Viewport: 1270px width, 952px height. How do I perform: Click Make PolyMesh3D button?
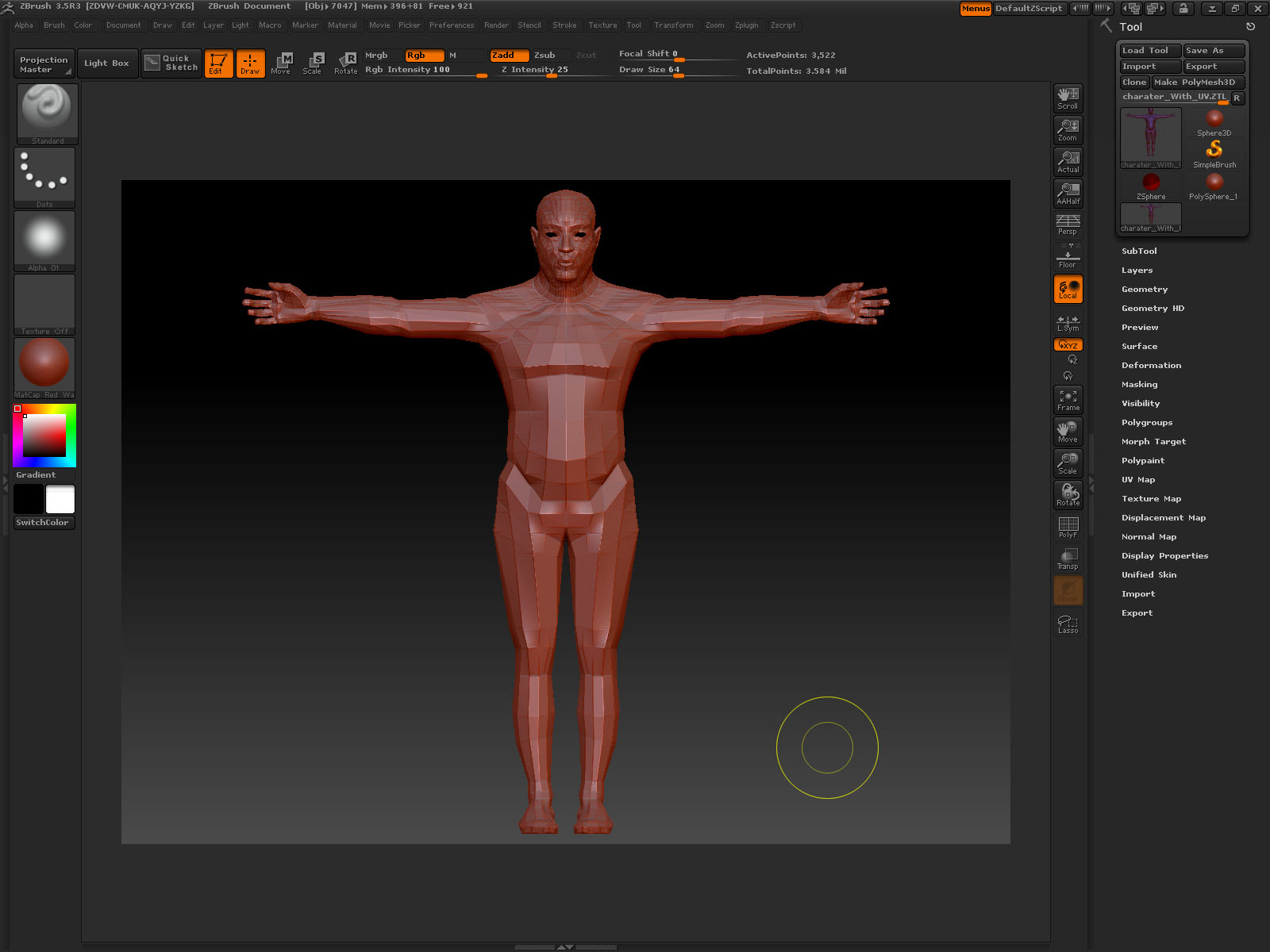point(1198,83)
